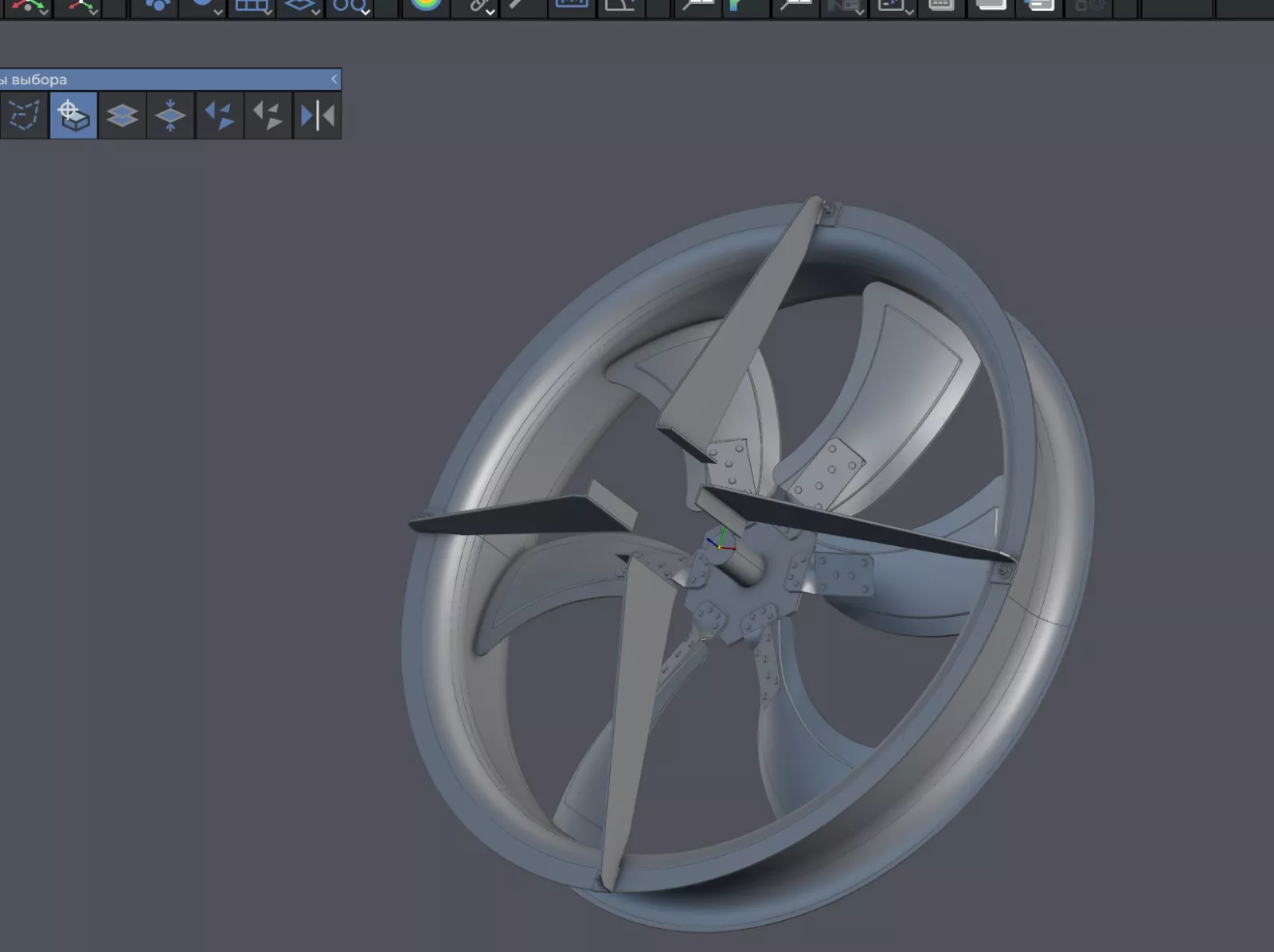
Task: Open the glasses view options dropdown
Action: pos(365,11)
